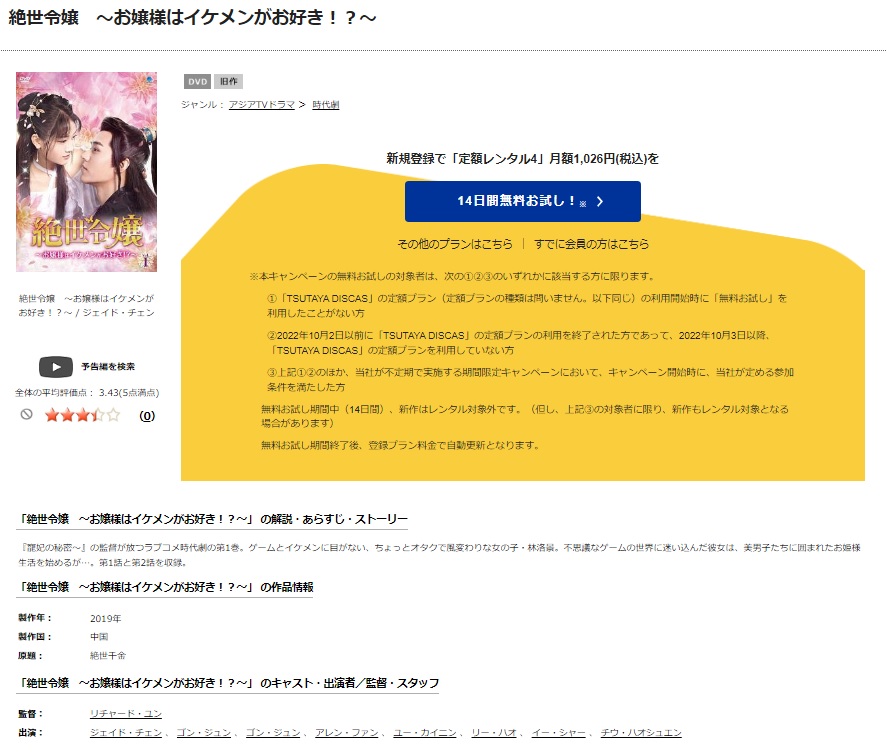887x753 pixels.
Task: Start the 14日間無料お試し trial button
Action: pyautogui.click(x=523, y=201)
